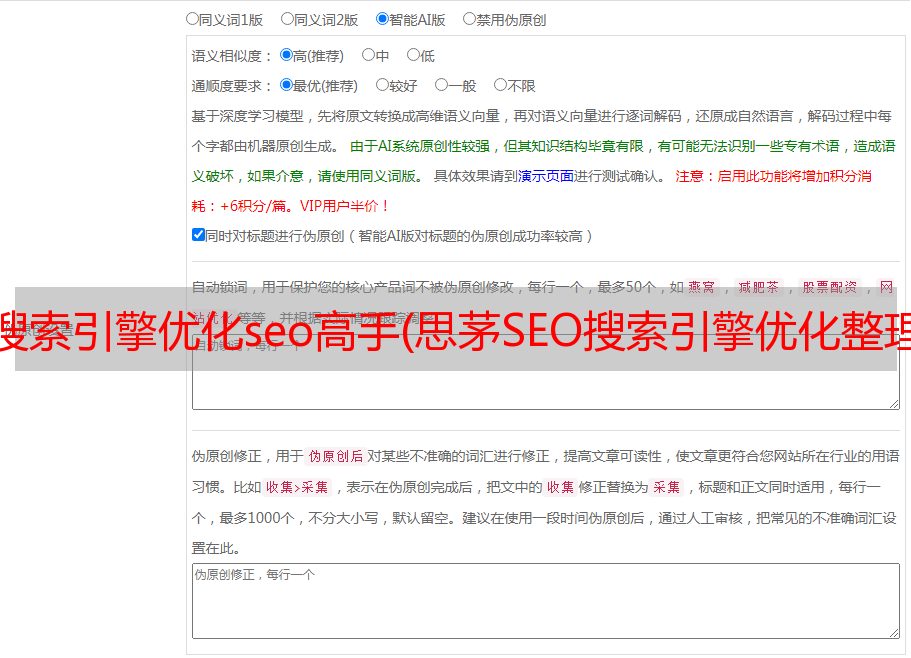Screen dimensions: 911x658
Task: Grab the 自动锁词 textarea resize handle
Action: point(894,404)
